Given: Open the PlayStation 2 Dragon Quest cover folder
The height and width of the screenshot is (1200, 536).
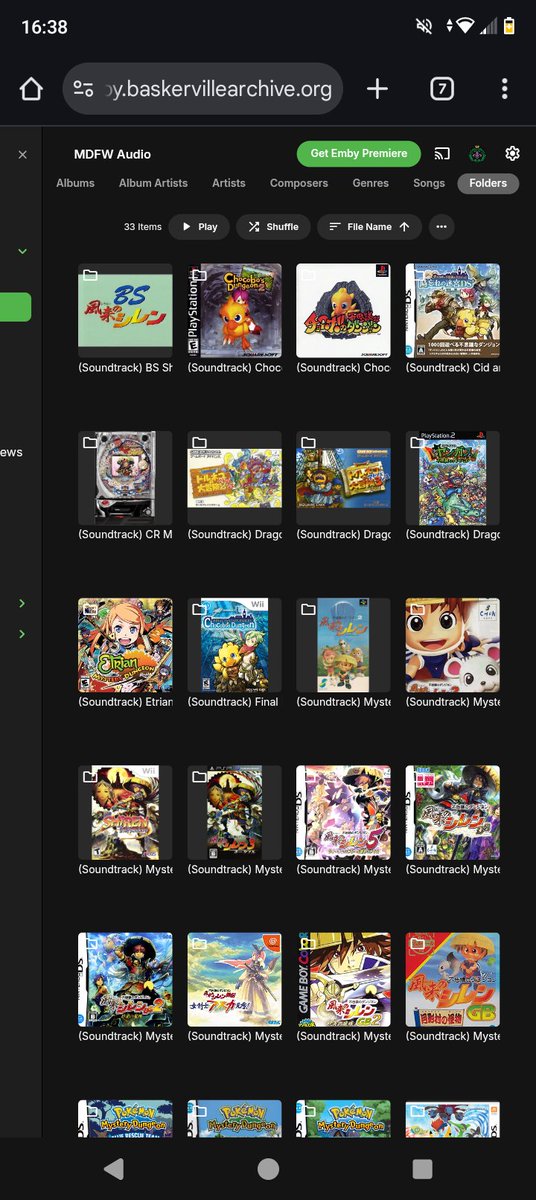Looking at the screenshot, I should (452, 478).
